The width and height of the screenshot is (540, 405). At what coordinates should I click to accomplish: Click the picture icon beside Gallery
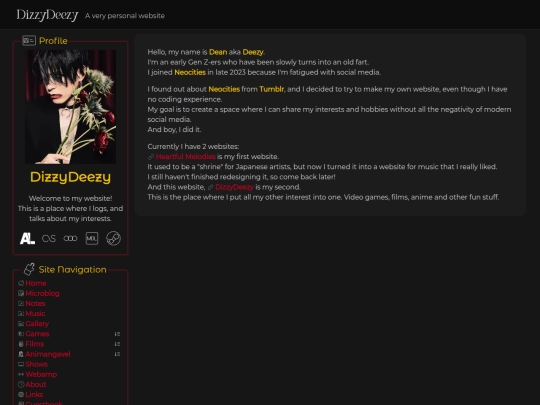(x=21, y=324)
